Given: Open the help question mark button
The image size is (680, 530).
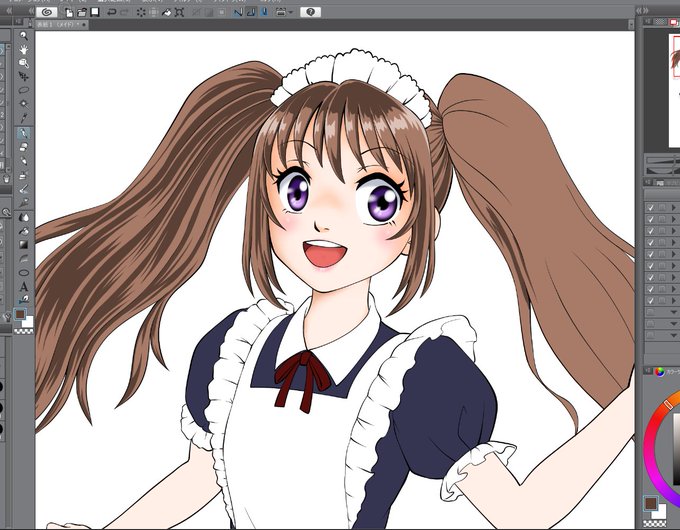Looking at the screenshot, I should click(x=310, y=12).
